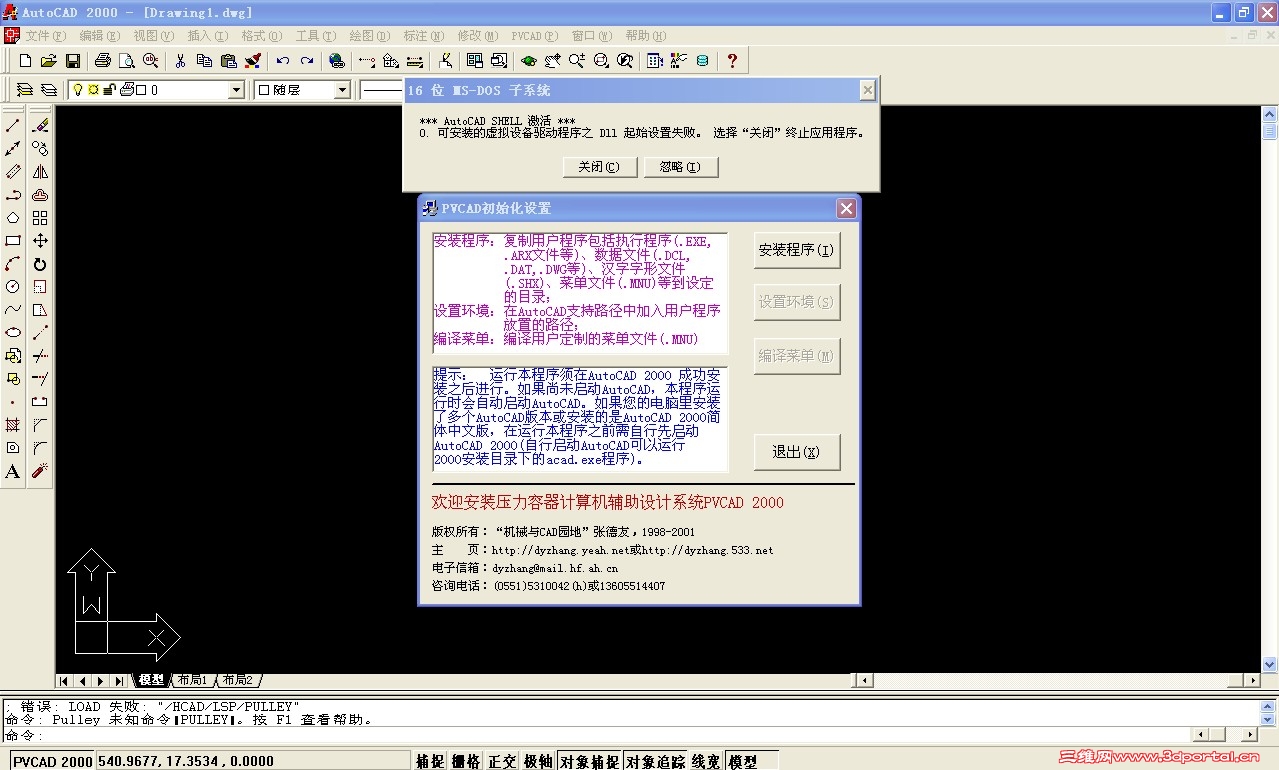Toggle 对象捕捉 object snap

tap(590, 762)
